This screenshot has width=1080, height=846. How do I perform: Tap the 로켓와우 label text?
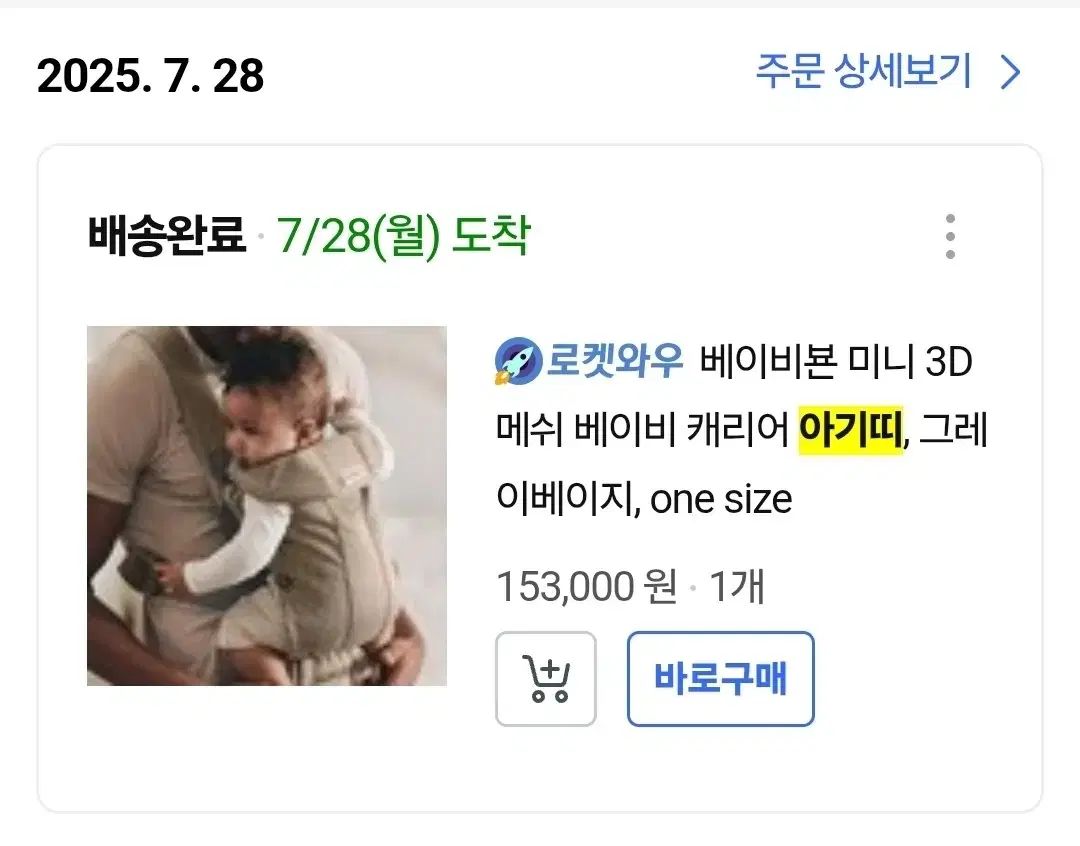click(614, 360)
